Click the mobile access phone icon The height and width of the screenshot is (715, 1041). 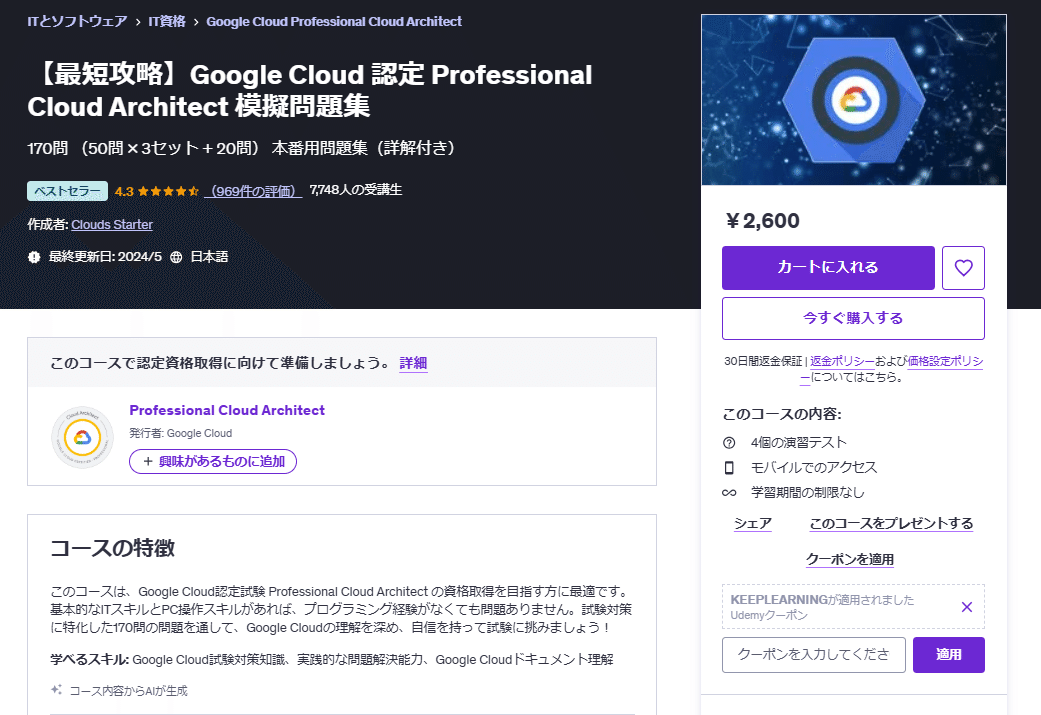pos(729,467)
